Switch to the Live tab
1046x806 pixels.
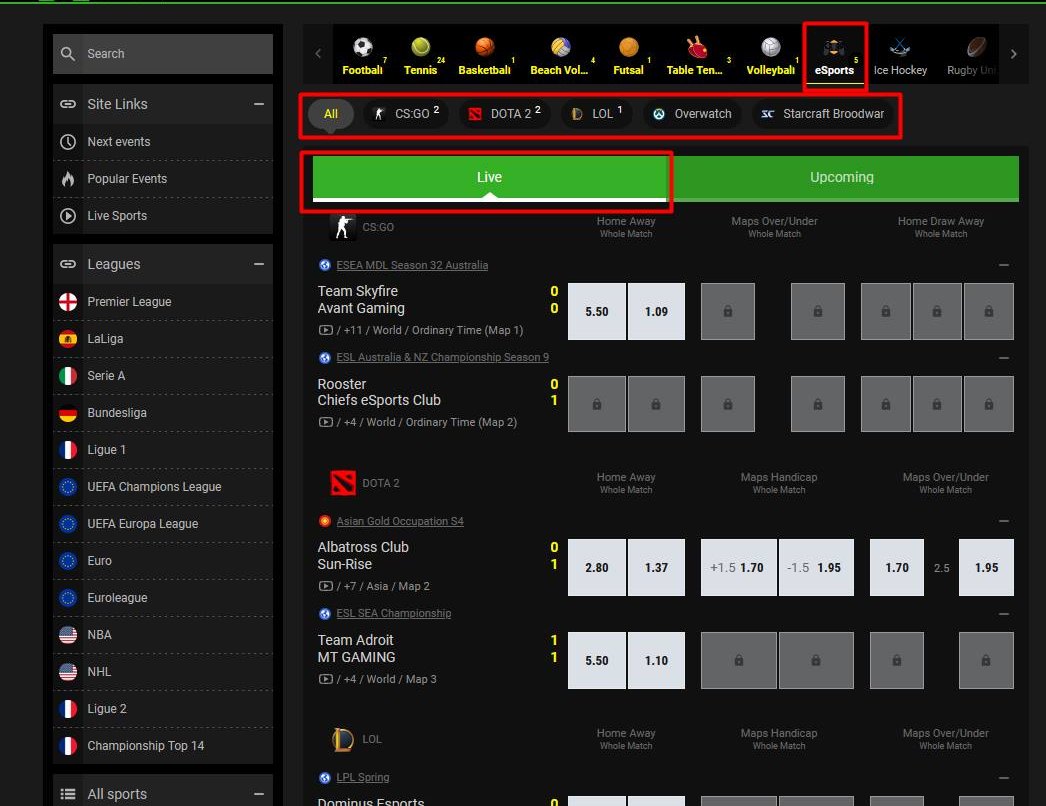coord(489,177)
